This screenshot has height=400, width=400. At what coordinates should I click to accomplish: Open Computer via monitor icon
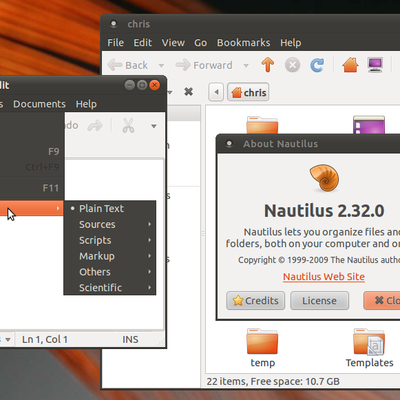(x=375, y=65)
